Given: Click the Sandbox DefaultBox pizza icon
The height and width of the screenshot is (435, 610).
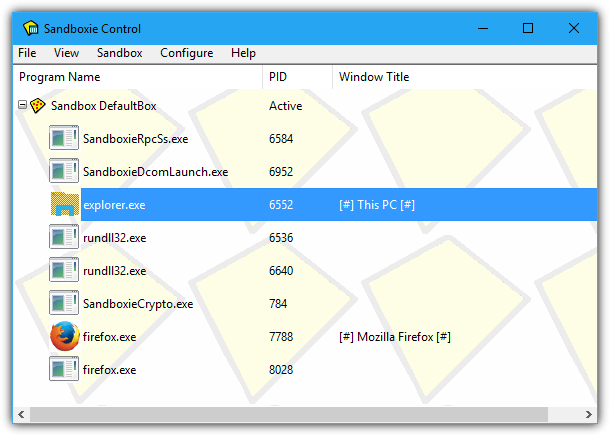Looking at the screenshot, I should point(38,105).
